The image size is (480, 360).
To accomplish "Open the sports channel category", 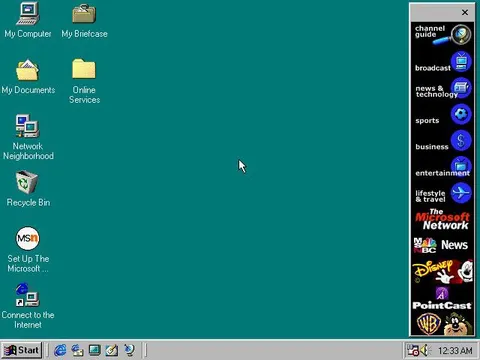I will click(x=442, y=114).
